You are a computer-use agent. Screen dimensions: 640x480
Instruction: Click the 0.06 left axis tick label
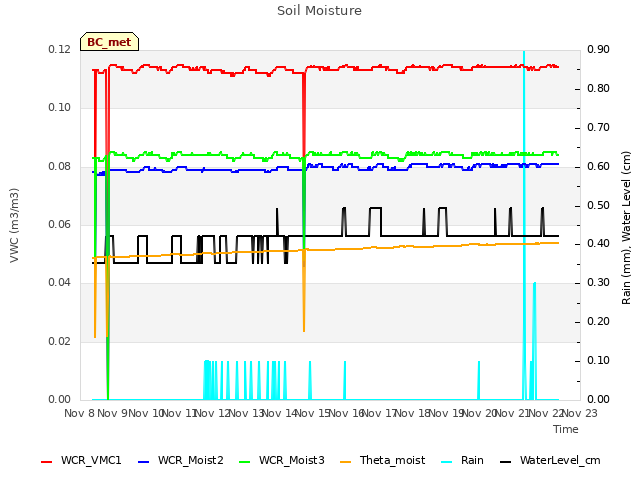60,224
